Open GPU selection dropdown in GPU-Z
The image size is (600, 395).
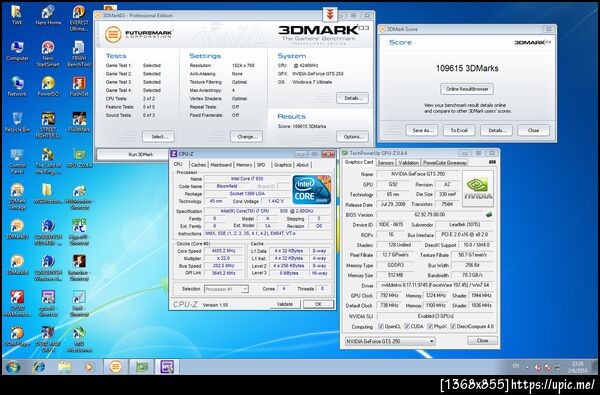point(390,341)
